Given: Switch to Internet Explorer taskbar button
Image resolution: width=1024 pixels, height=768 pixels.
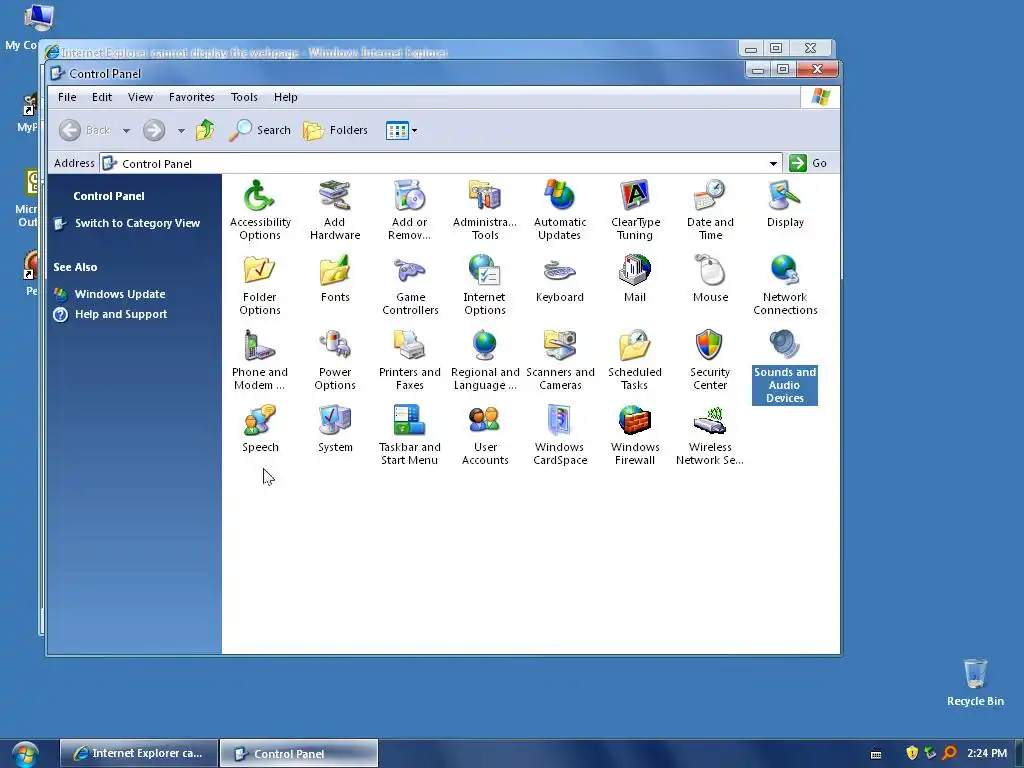Looking at the screenshot, I should tap(138, 753).
